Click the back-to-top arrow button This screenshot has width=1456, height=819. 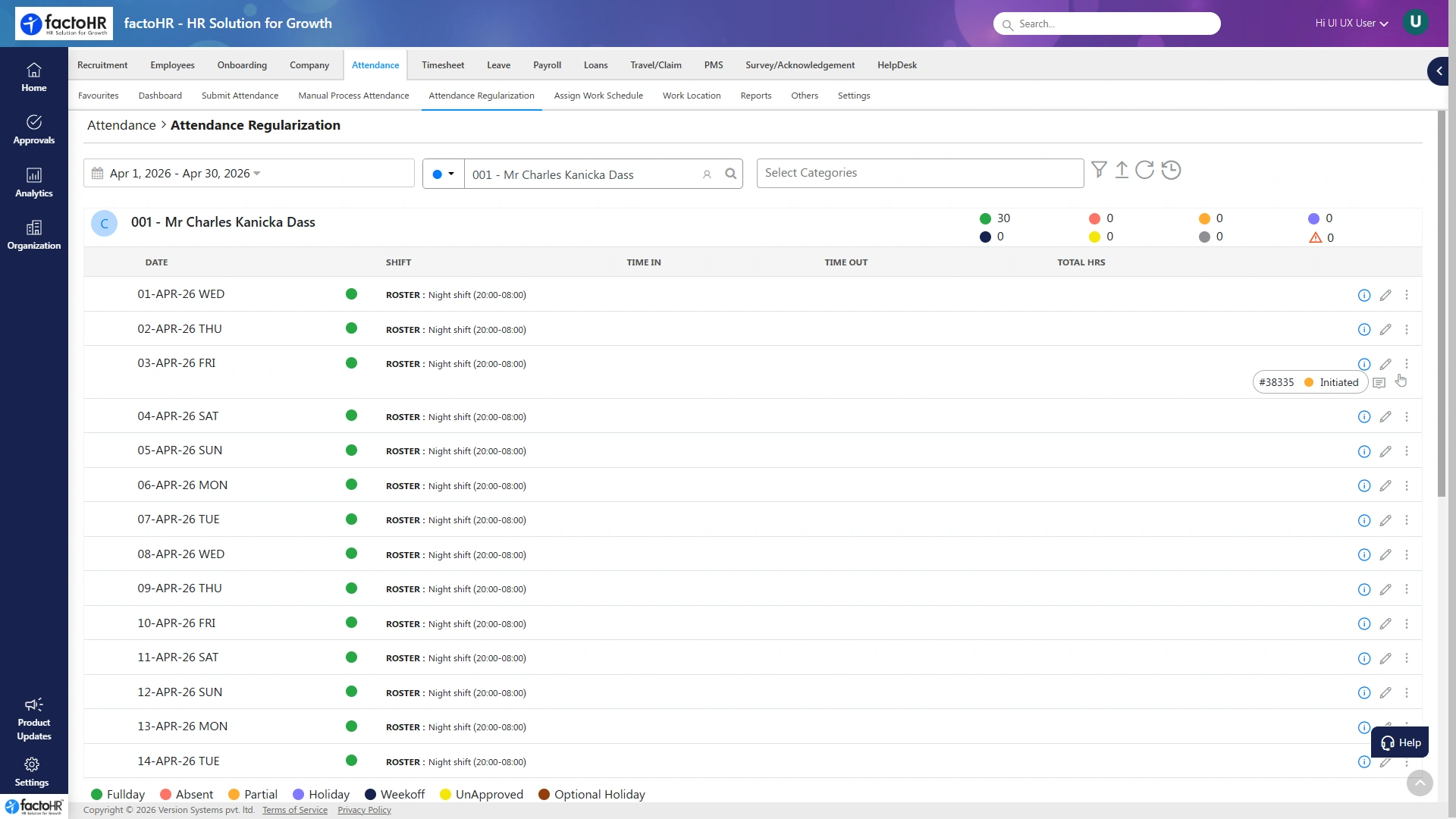tap(1420, 783)
